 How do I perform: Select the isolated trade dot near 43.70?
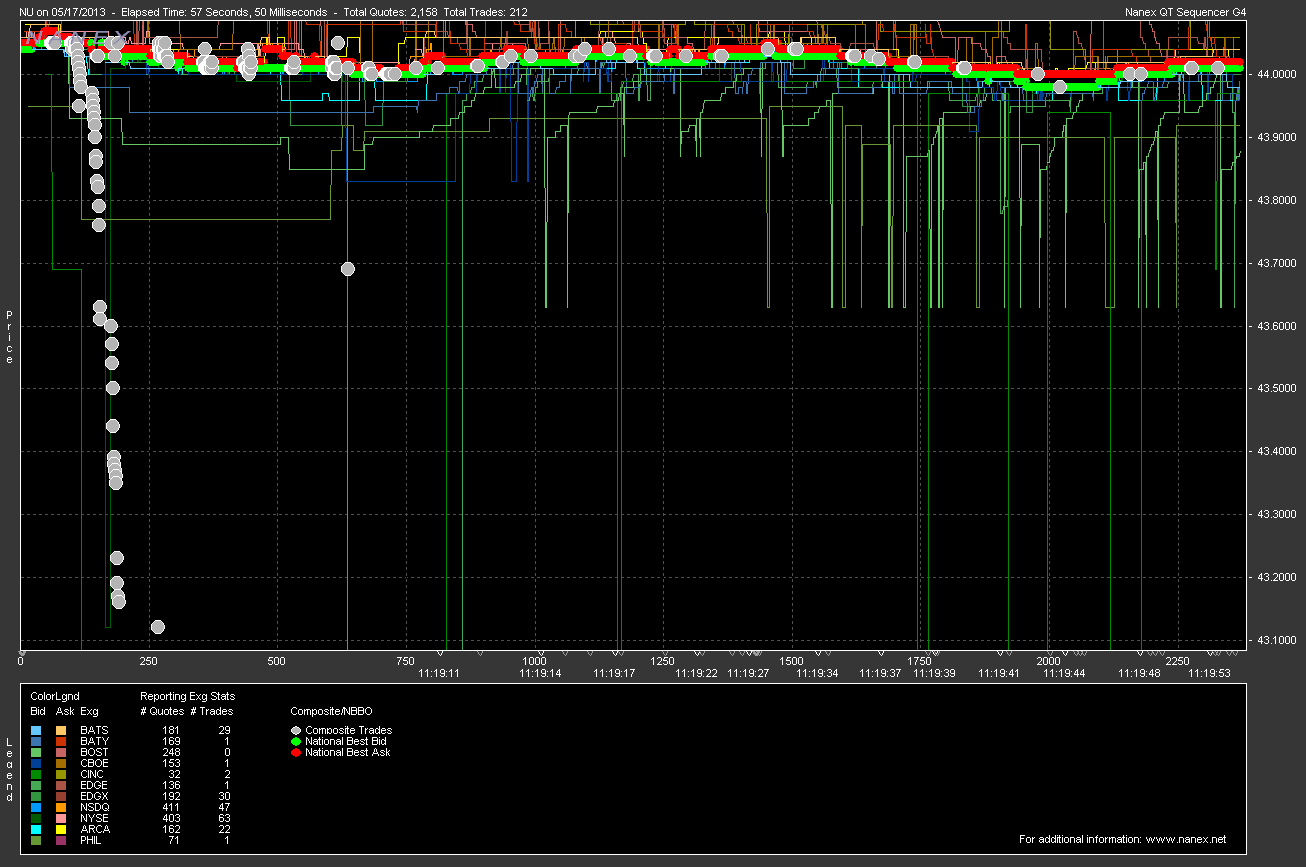pos(348,268)
